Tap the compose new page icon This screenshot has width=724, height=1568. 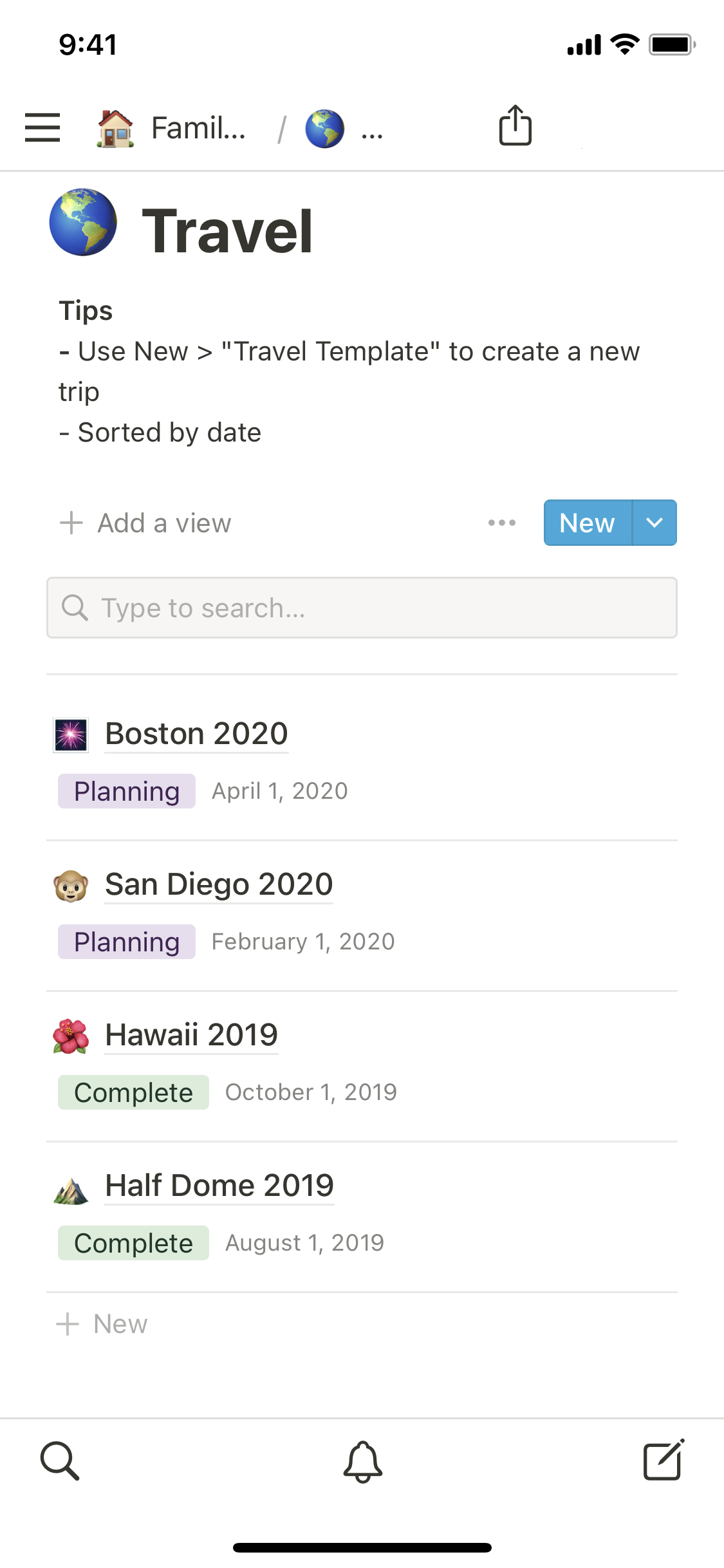pos(664,1461)
